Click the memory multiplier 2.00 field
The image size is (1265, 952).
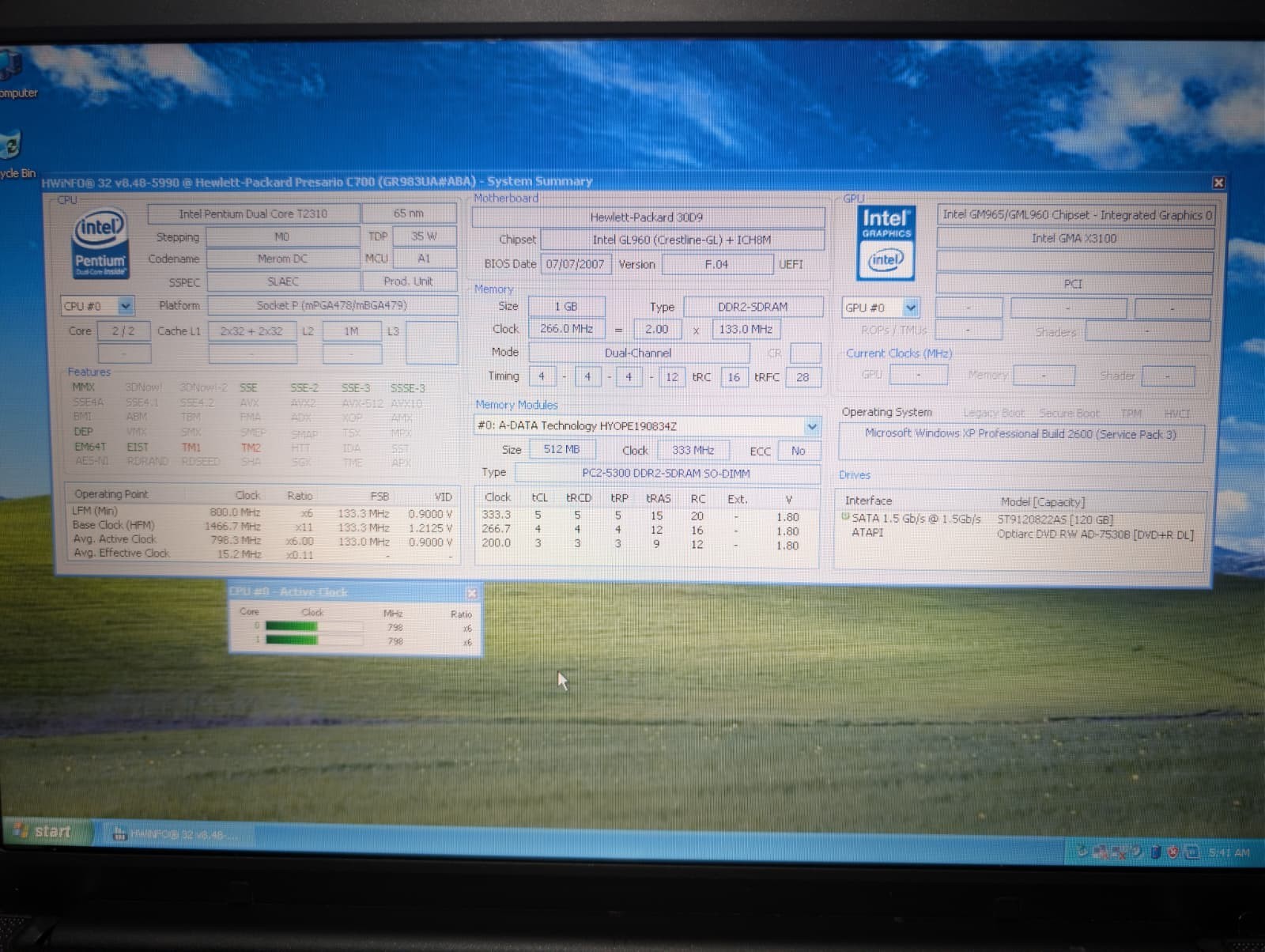tap(656, 329)
